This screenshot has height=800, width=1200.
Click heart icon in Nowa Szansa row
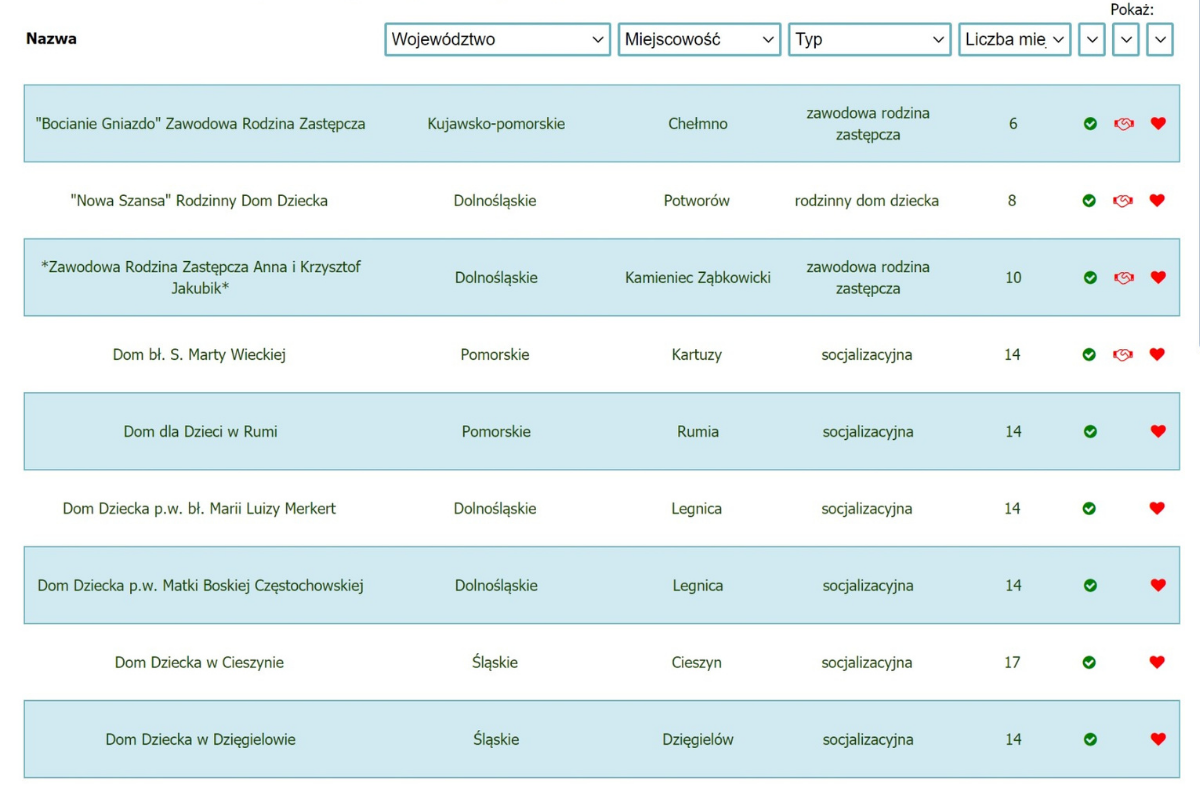coord(1157,200)
